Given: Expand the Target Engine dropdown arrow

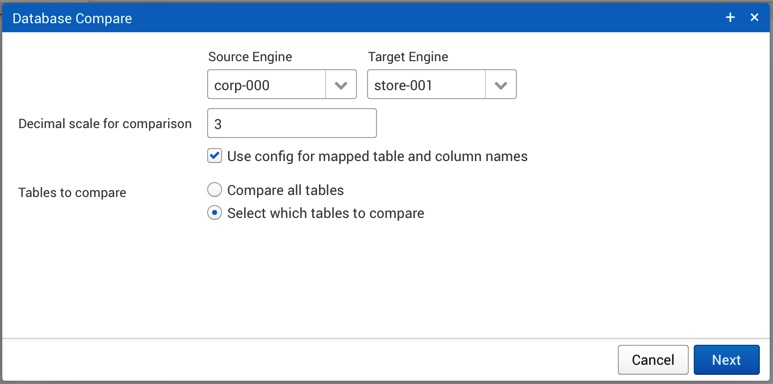Looking at the screenshot, I should click(x=501, y=84).
